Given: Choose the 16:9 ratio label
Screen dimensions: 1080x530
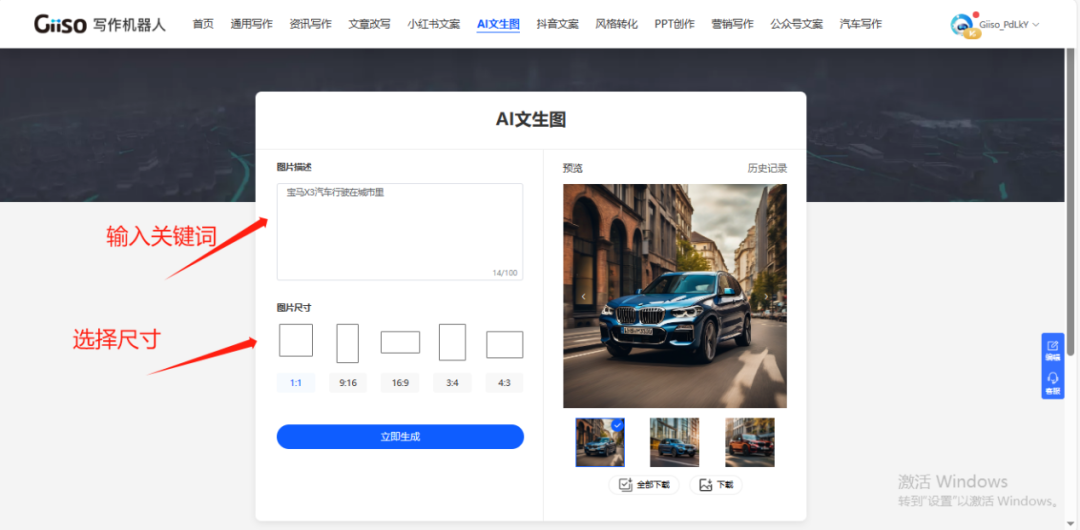Looking at the screenshot, I should (x=400, y=383).
